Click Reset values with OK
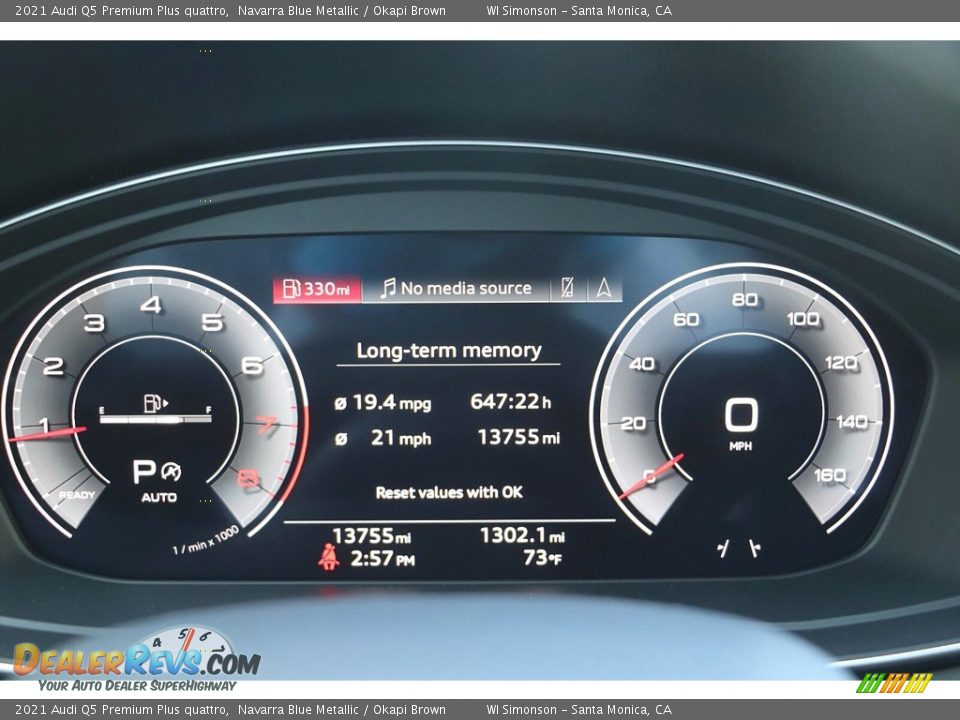This screenshot has height=720, width=960. [x=449, y=492]
